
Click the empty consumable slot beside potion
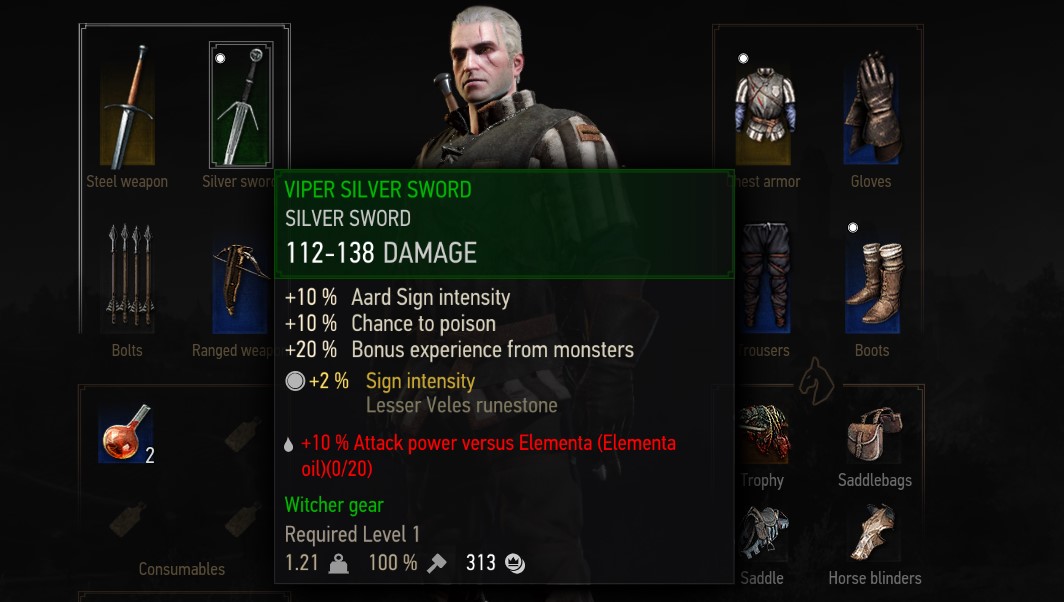pyautogui.click(x=242, y=434)
